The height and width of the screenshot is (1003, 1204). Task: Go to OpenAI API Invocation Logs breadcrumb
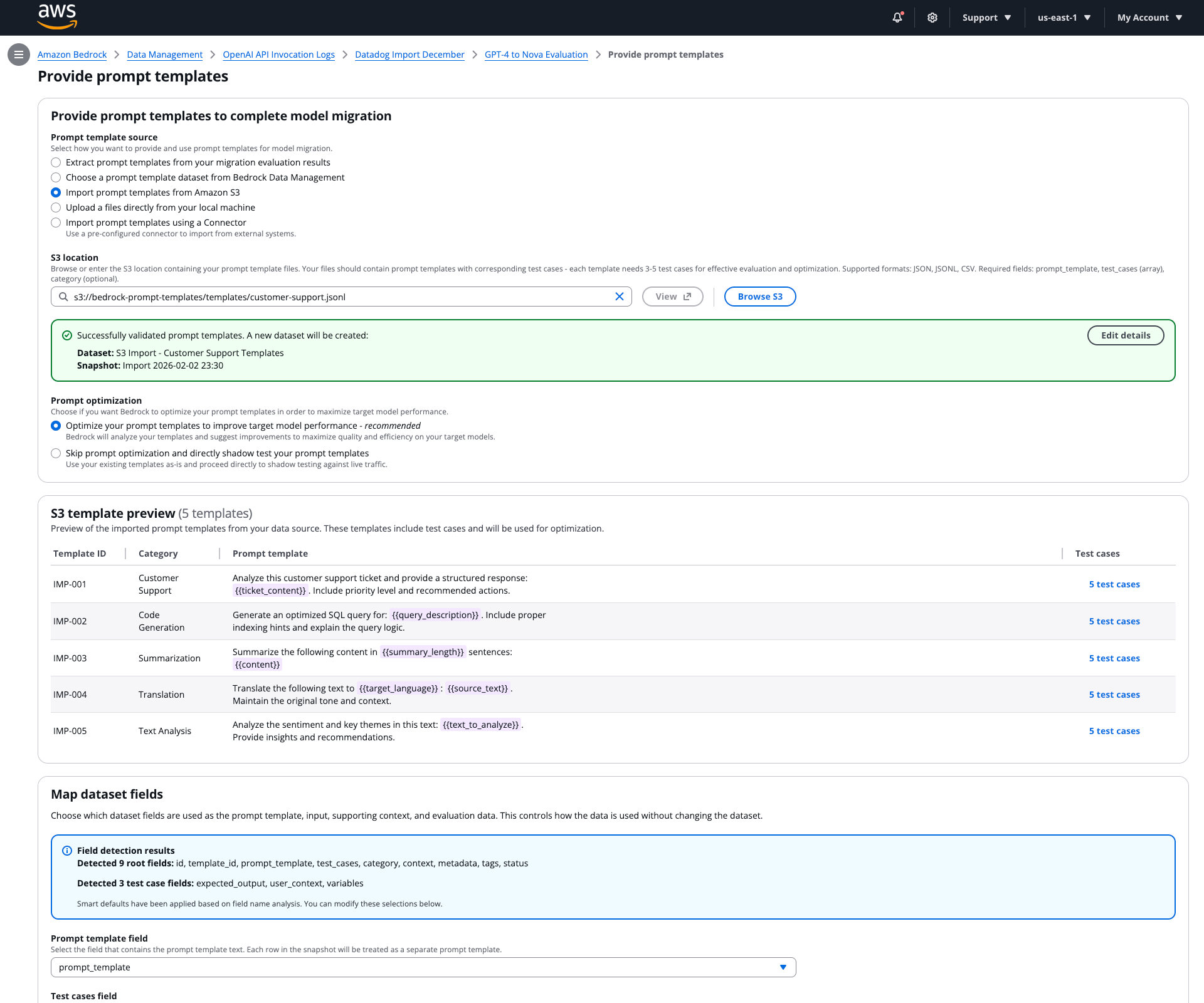278,55
